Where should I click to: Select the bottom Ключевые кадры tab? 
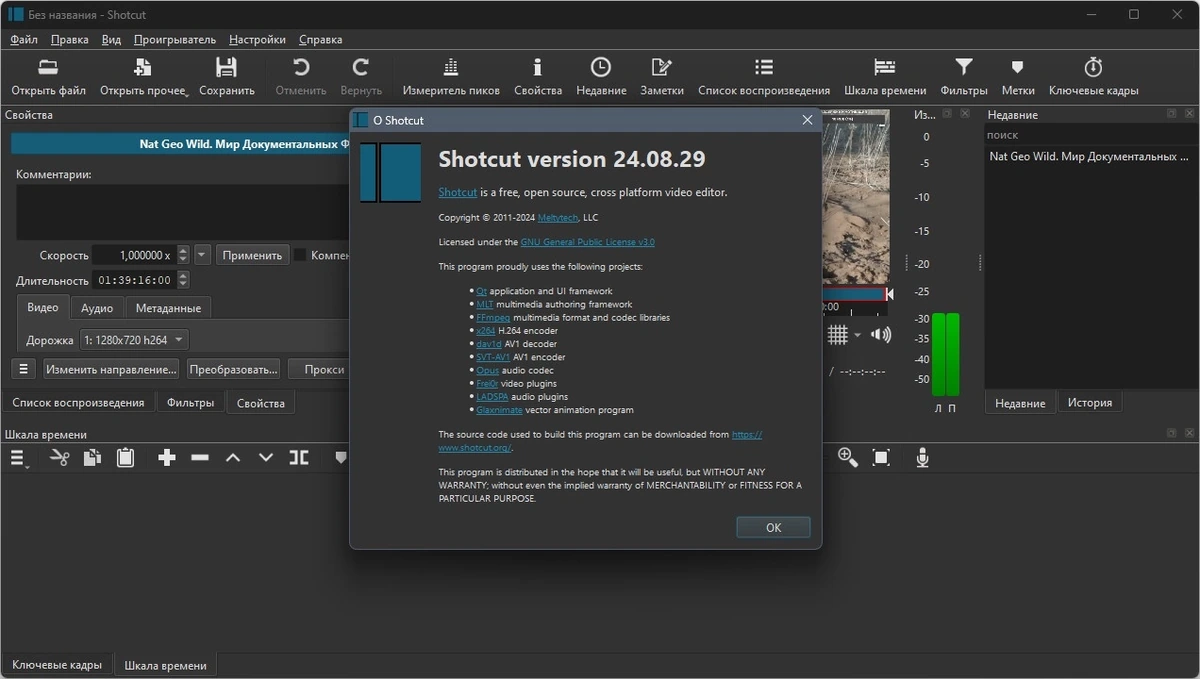[57, 665]
